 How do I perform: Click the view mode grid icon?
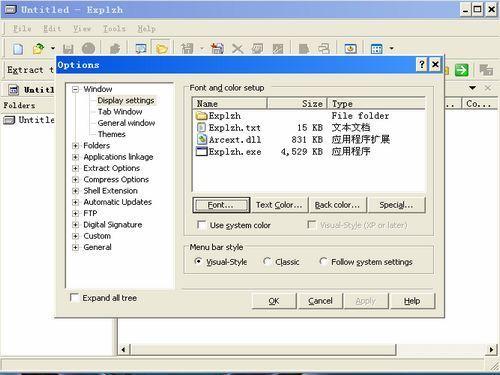[377, 49]
